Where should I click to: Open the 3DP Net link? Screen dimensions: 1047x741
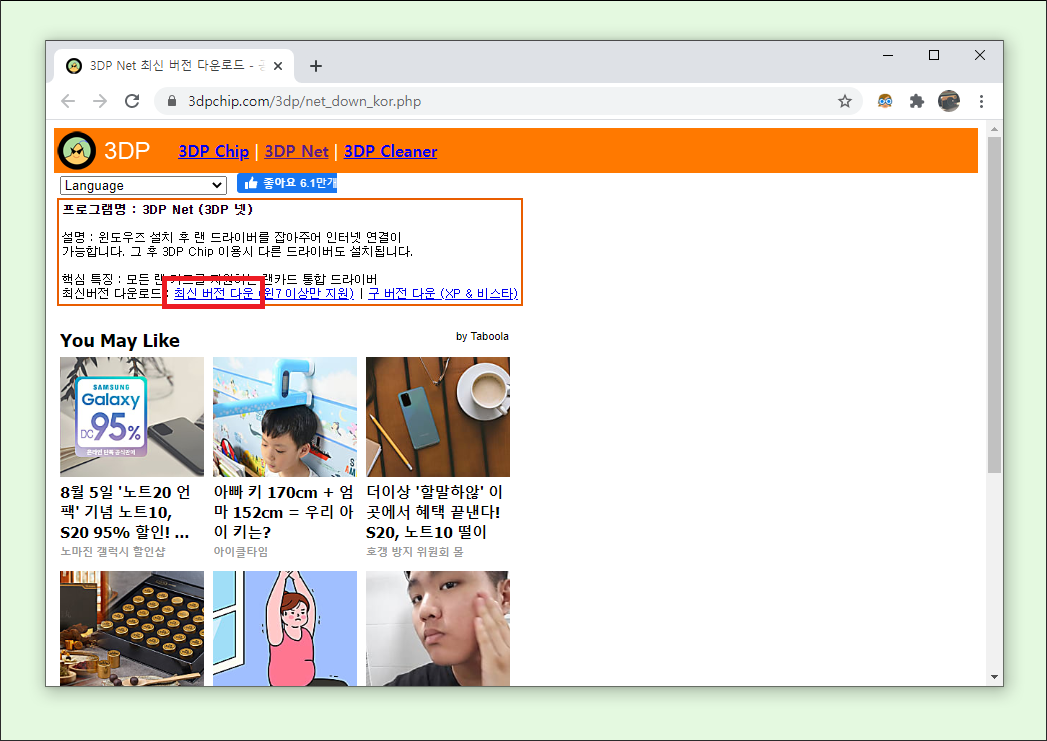(296, 152)
